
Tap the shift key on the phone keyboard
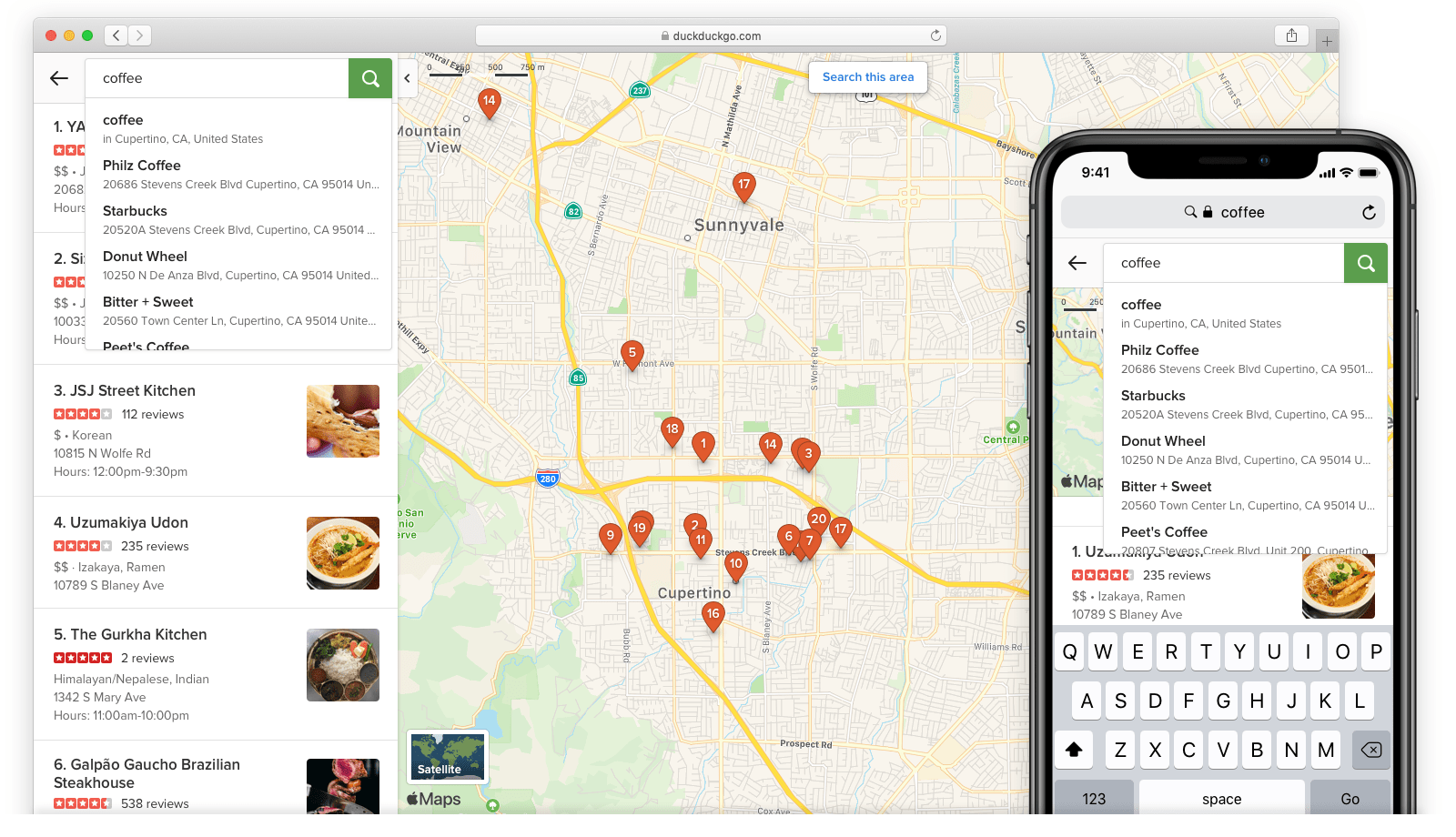tap(1074, 750)
